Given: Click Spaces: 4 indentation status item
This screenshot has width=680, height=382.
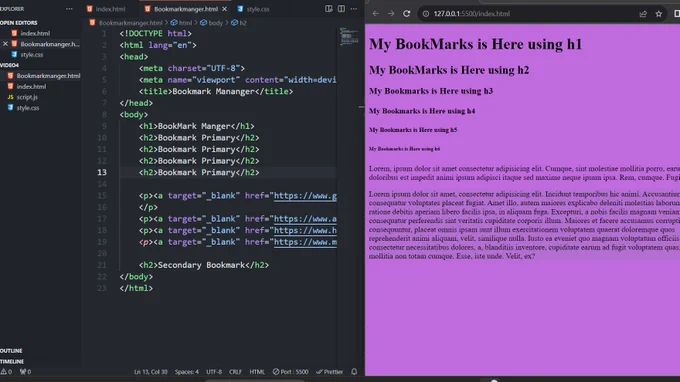Looking at the screenshot, I should coord(186,372).
